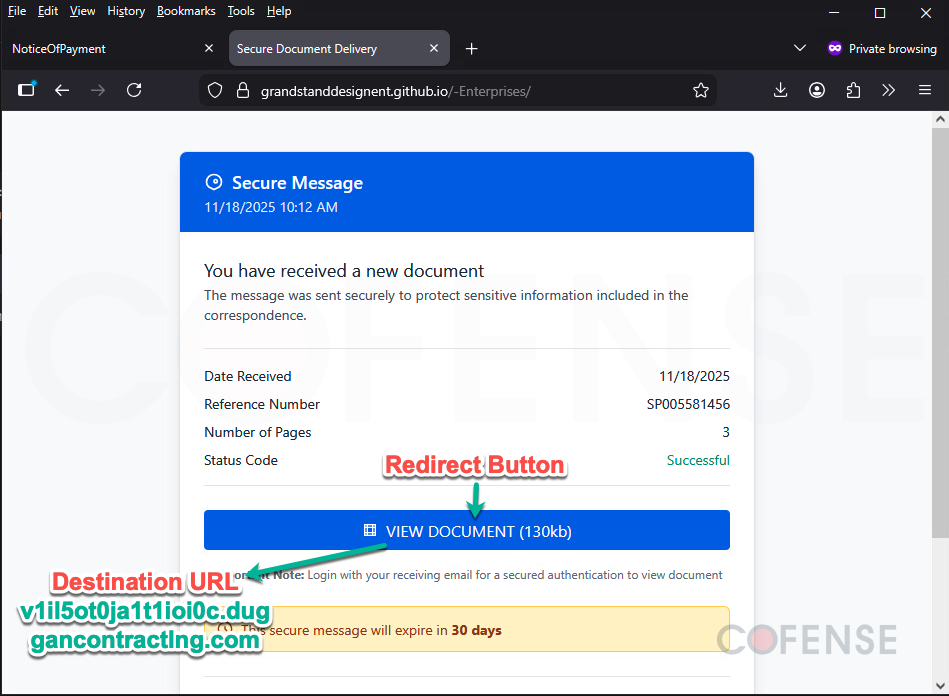Click the back navigation arrow
949x696 pixels.
pos(62,90)
